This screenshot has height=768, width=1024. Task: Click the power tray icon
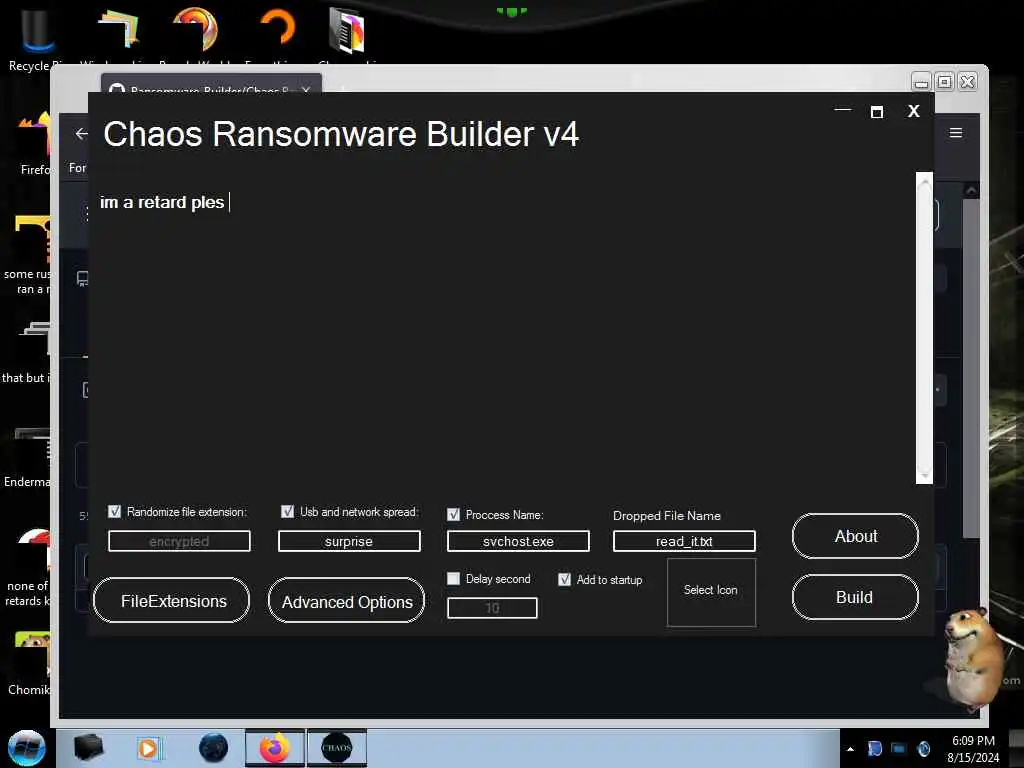click(x=923, y=748)
